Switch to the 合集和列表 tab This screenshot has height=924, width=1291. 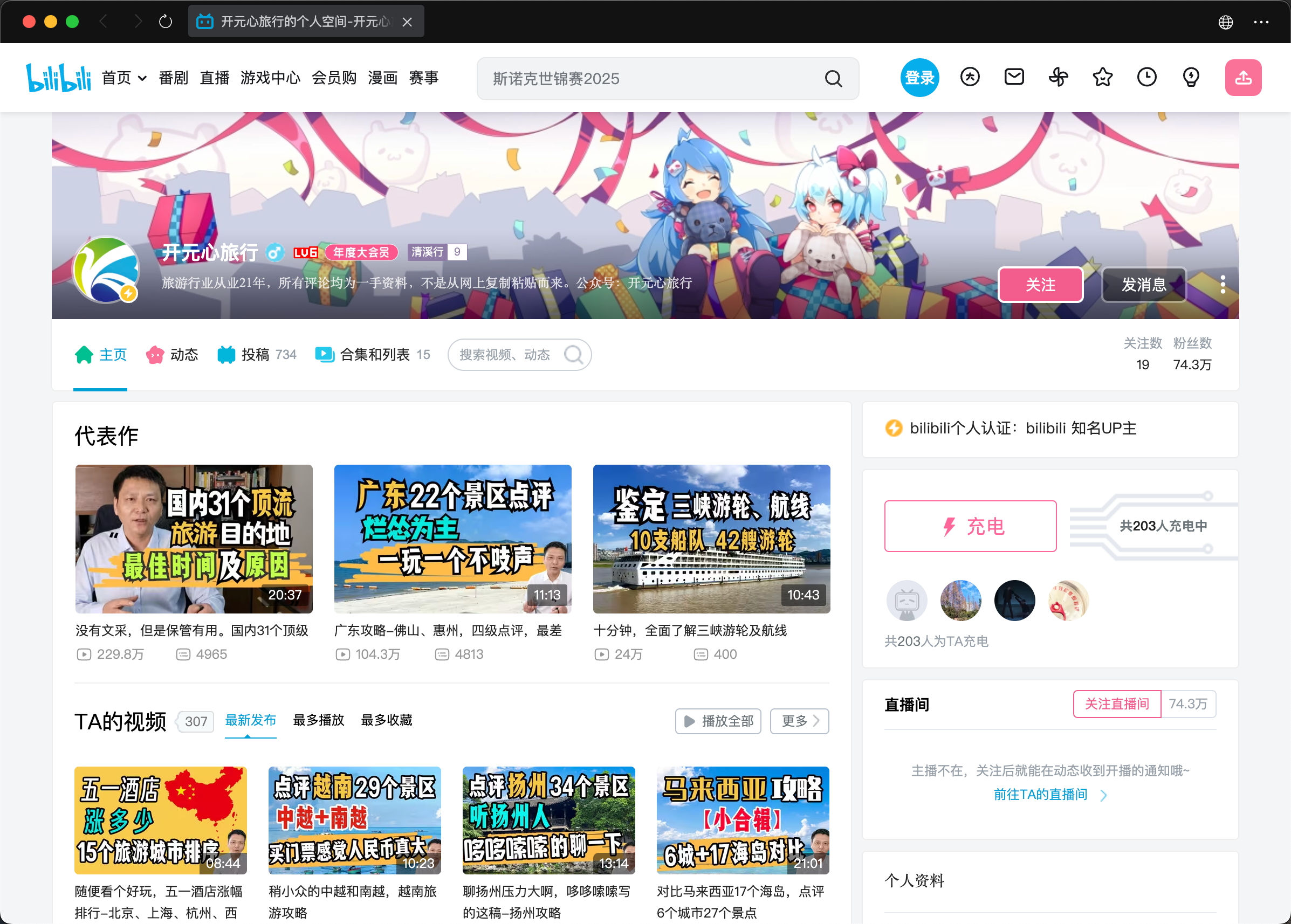pos(372,355)
